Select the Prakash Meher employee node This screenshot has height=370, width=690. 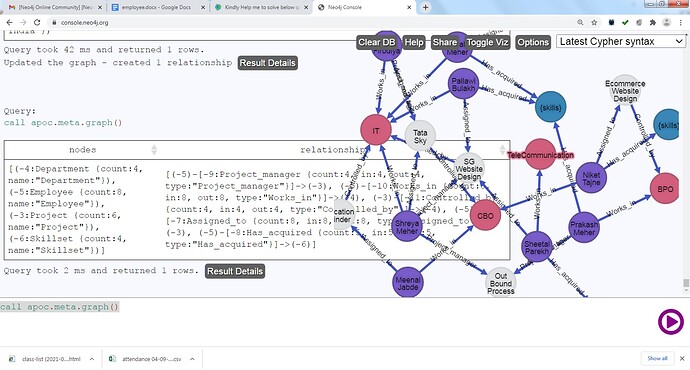coord(584,228)
